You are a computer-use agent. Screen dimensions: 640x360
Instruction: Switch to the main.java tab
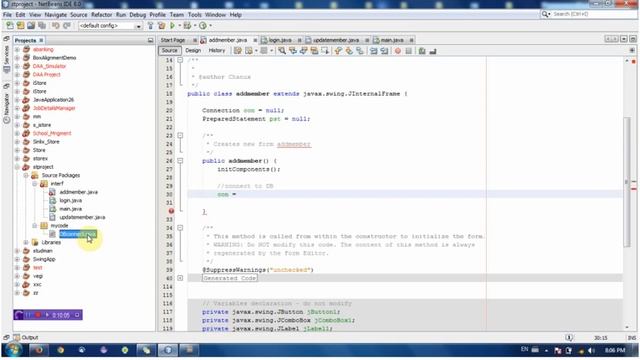pyautogui.click(x=392, y=40)
